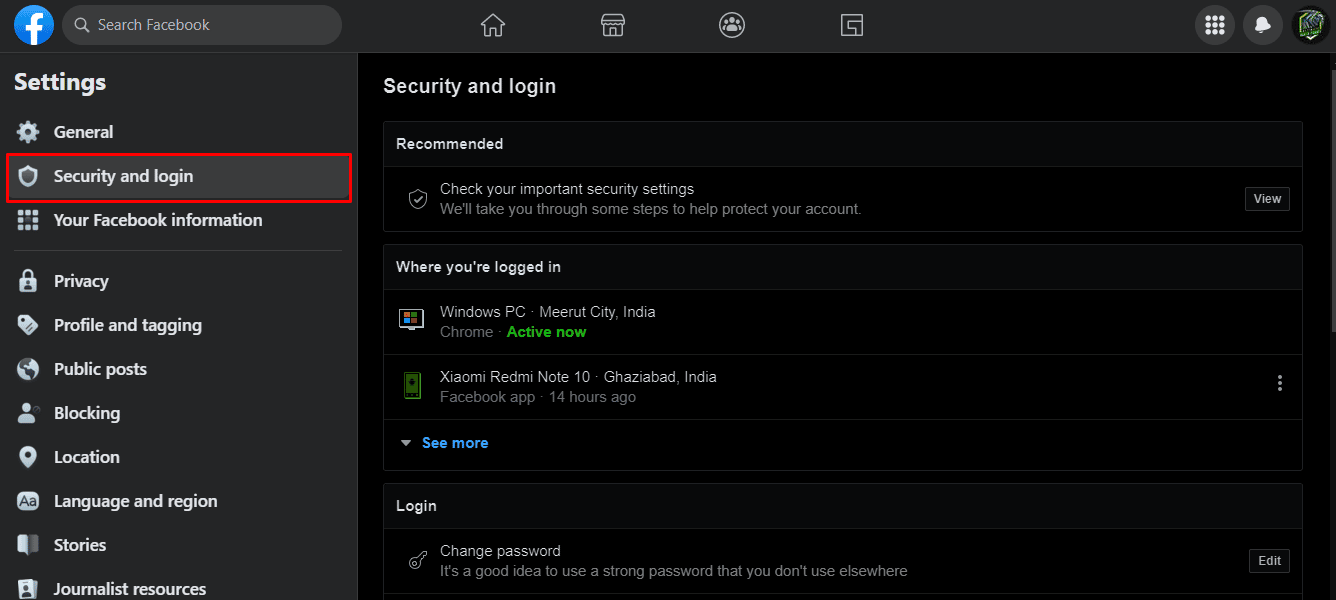Open Language and region settings
This screenshot has height=600, width=1336.
point(135,501)
